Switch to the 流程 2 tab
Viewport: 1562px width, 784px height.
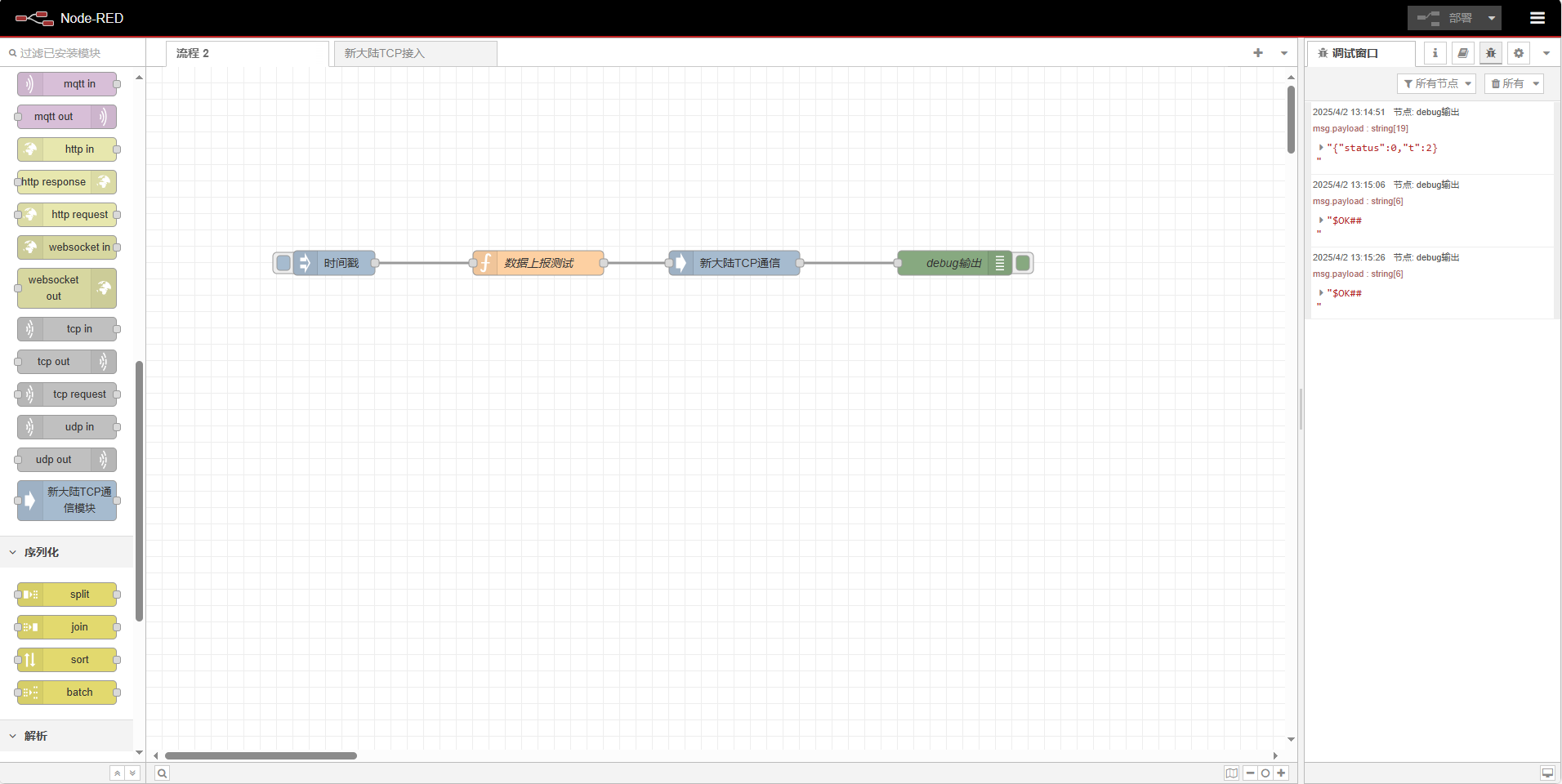[247, 53]
